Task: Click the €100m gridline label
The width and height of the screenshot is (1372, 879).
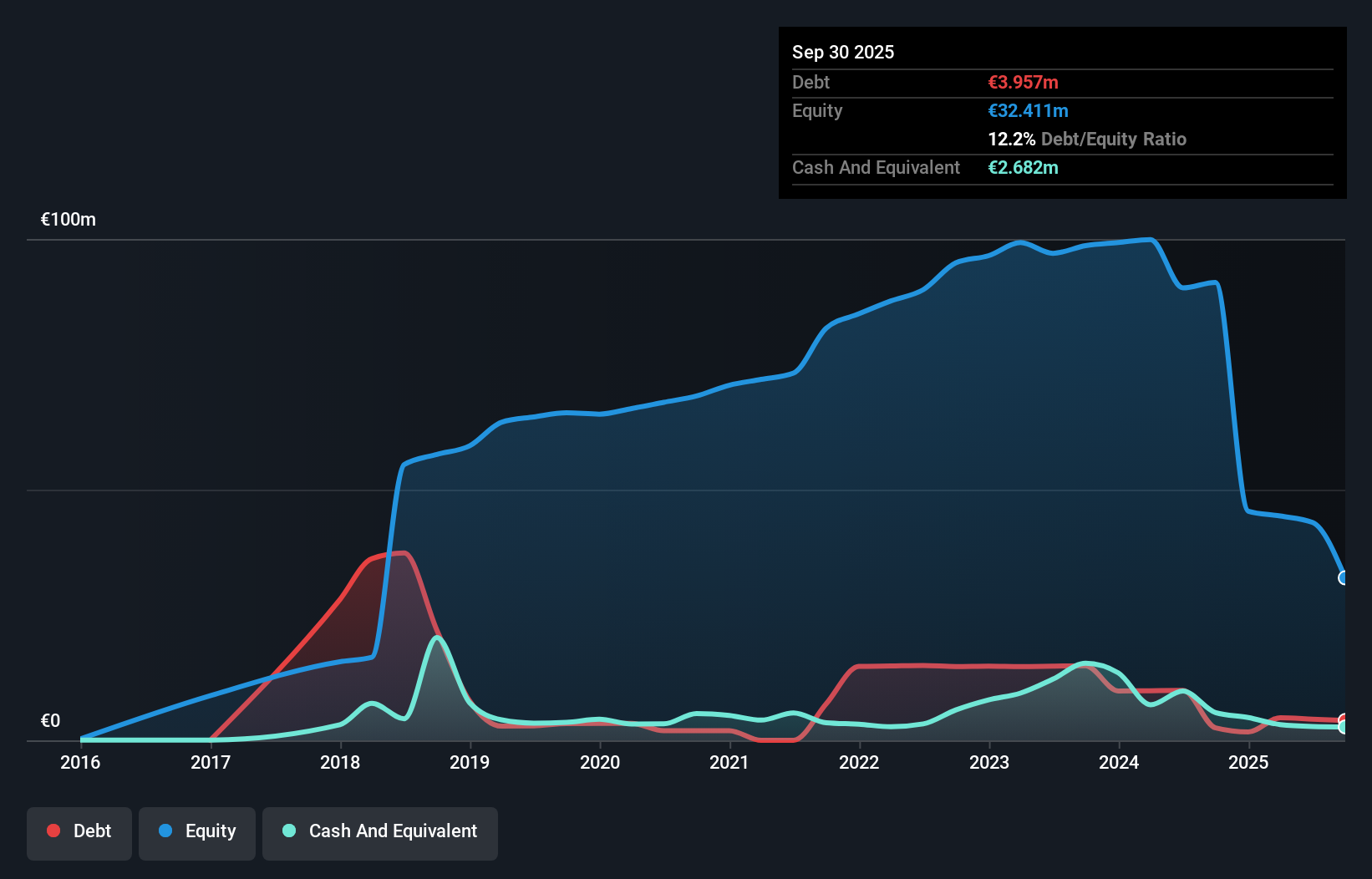Action: click(x=68, y=219)
